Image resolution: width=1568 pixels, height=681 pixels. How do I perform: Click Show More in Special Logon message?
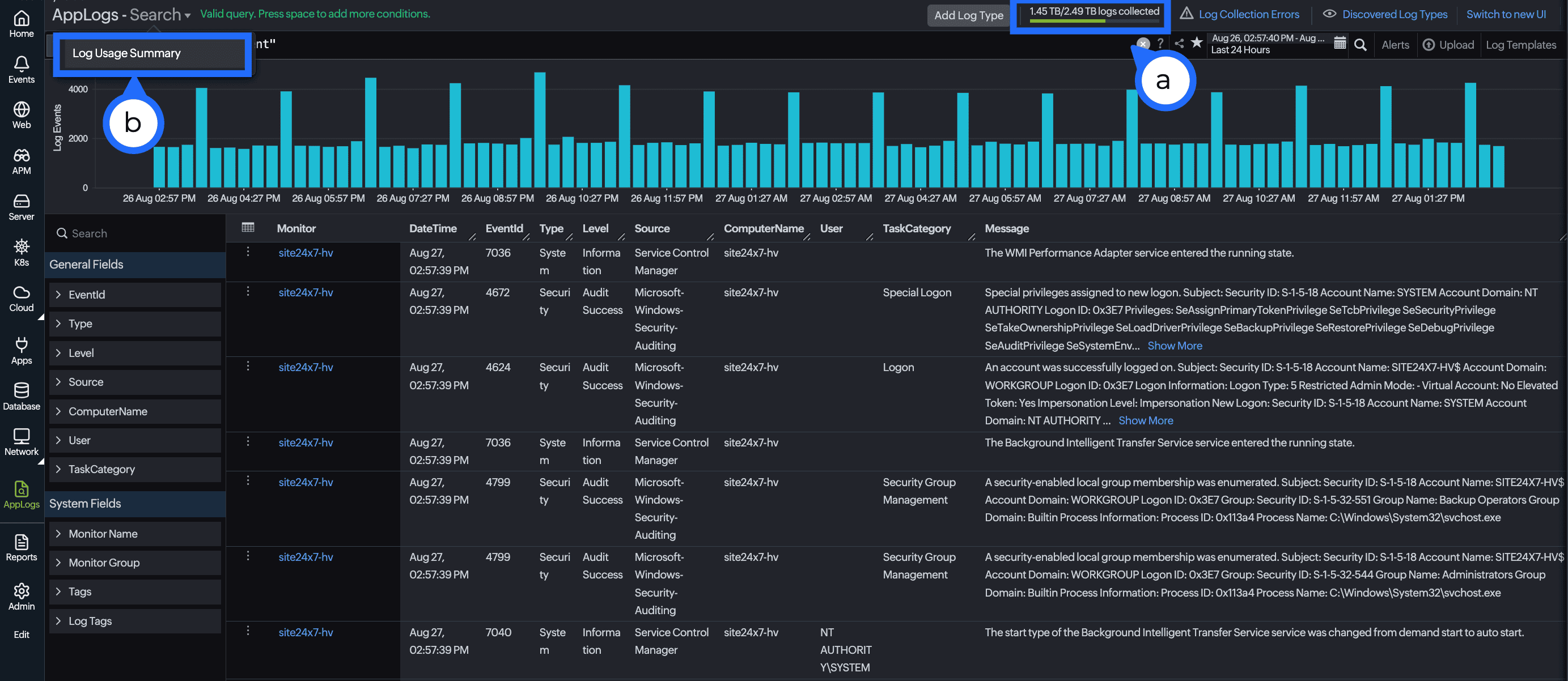click(x=1174, y=346)
